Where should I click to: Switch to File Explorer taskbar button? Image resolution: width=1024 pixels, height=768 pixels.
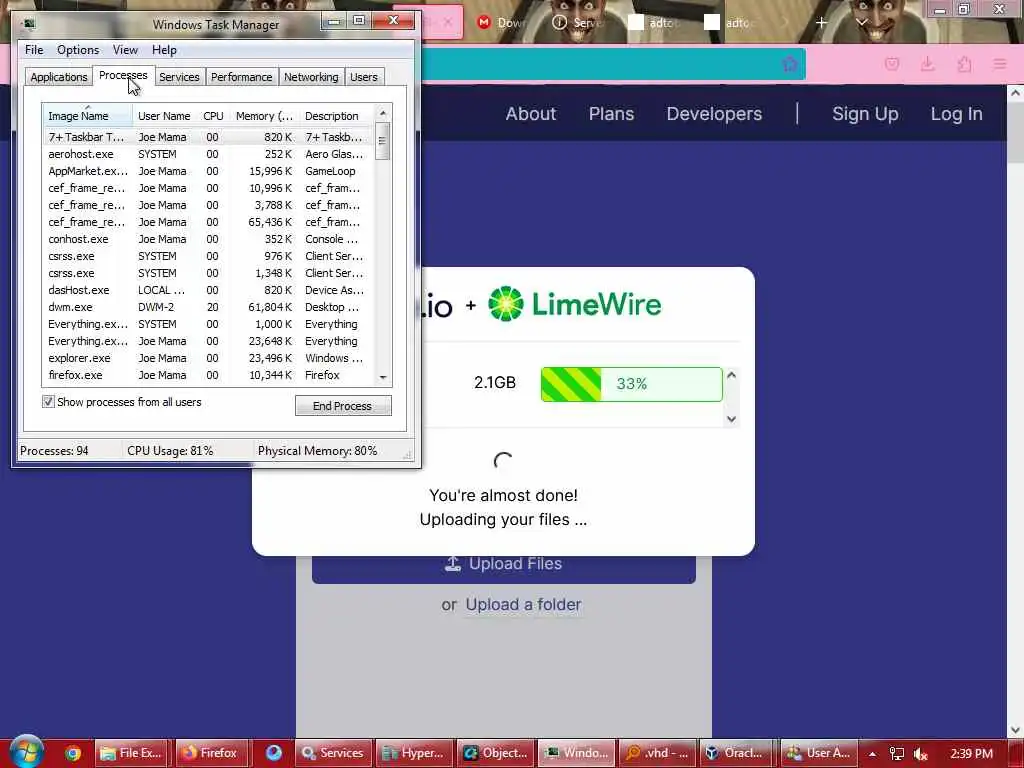[132, 753]
